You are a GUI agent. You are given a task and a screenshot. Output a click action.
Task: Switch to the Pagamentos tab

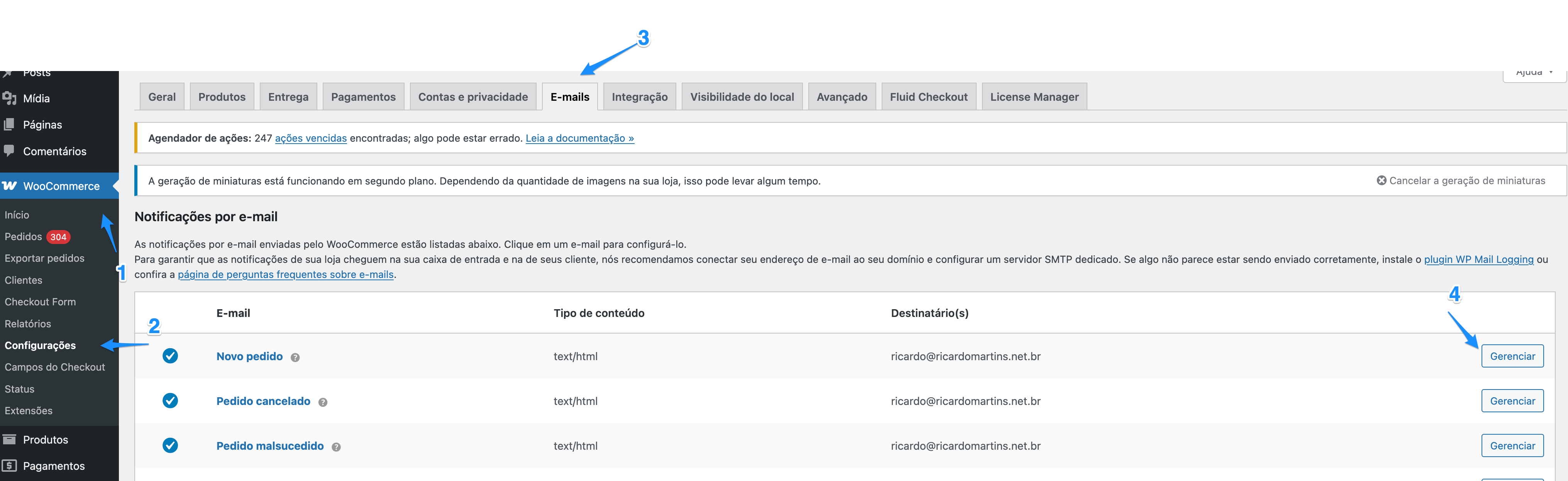pos(363,96)
